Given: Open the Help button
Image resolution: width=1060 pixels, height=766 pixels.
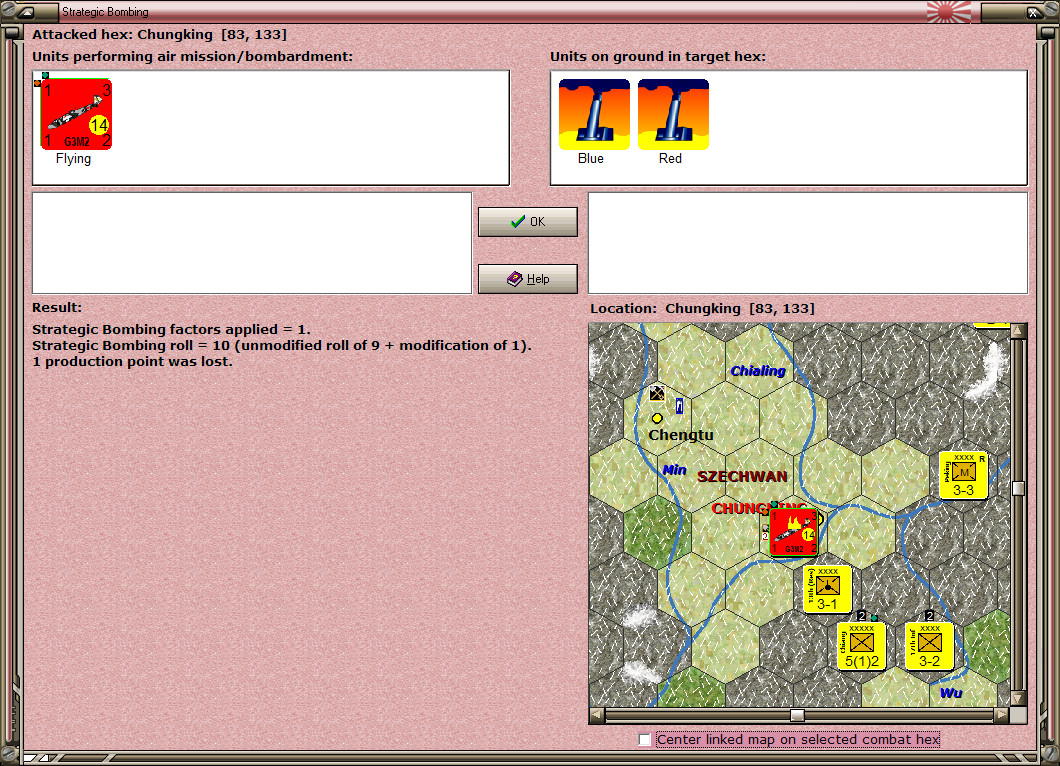Looking at the screenshot, I should 527,279.
